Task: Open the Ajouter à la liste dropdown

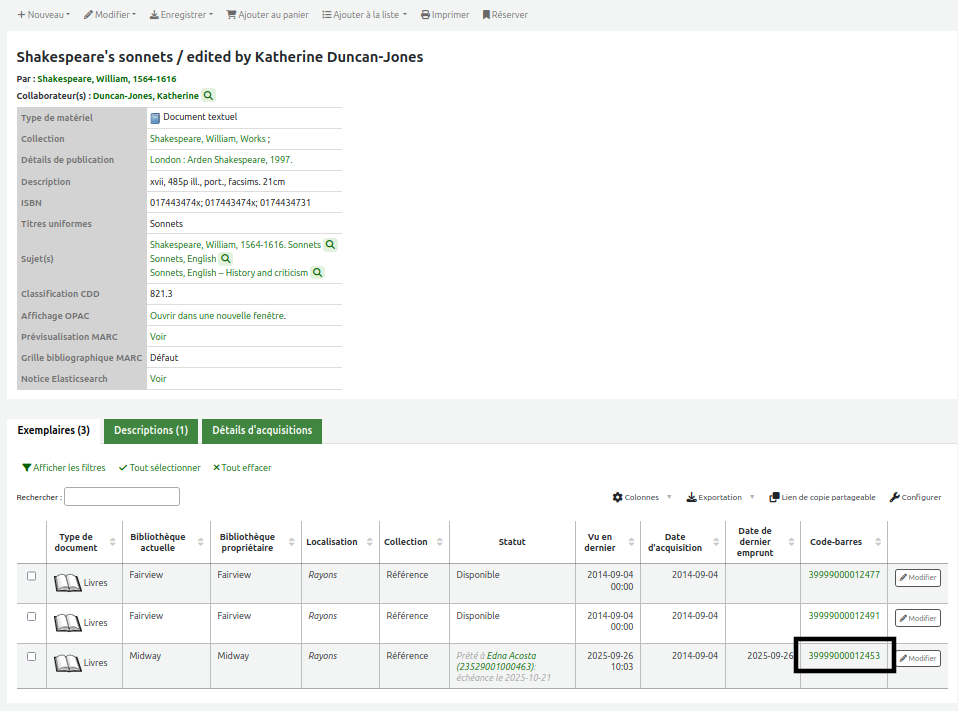Action: tap(365, 15)
